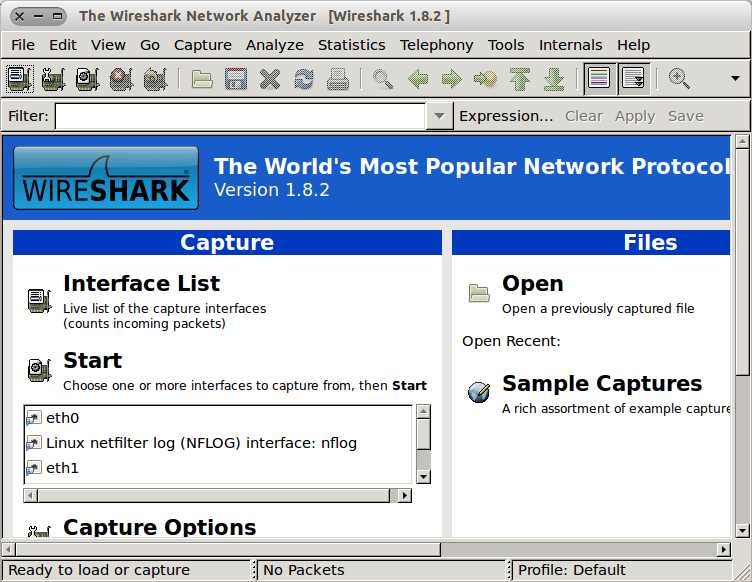Screen dimensions: 752x582
Task: Open the File menu
Action: pyautogui.click(x=23, y=45)
